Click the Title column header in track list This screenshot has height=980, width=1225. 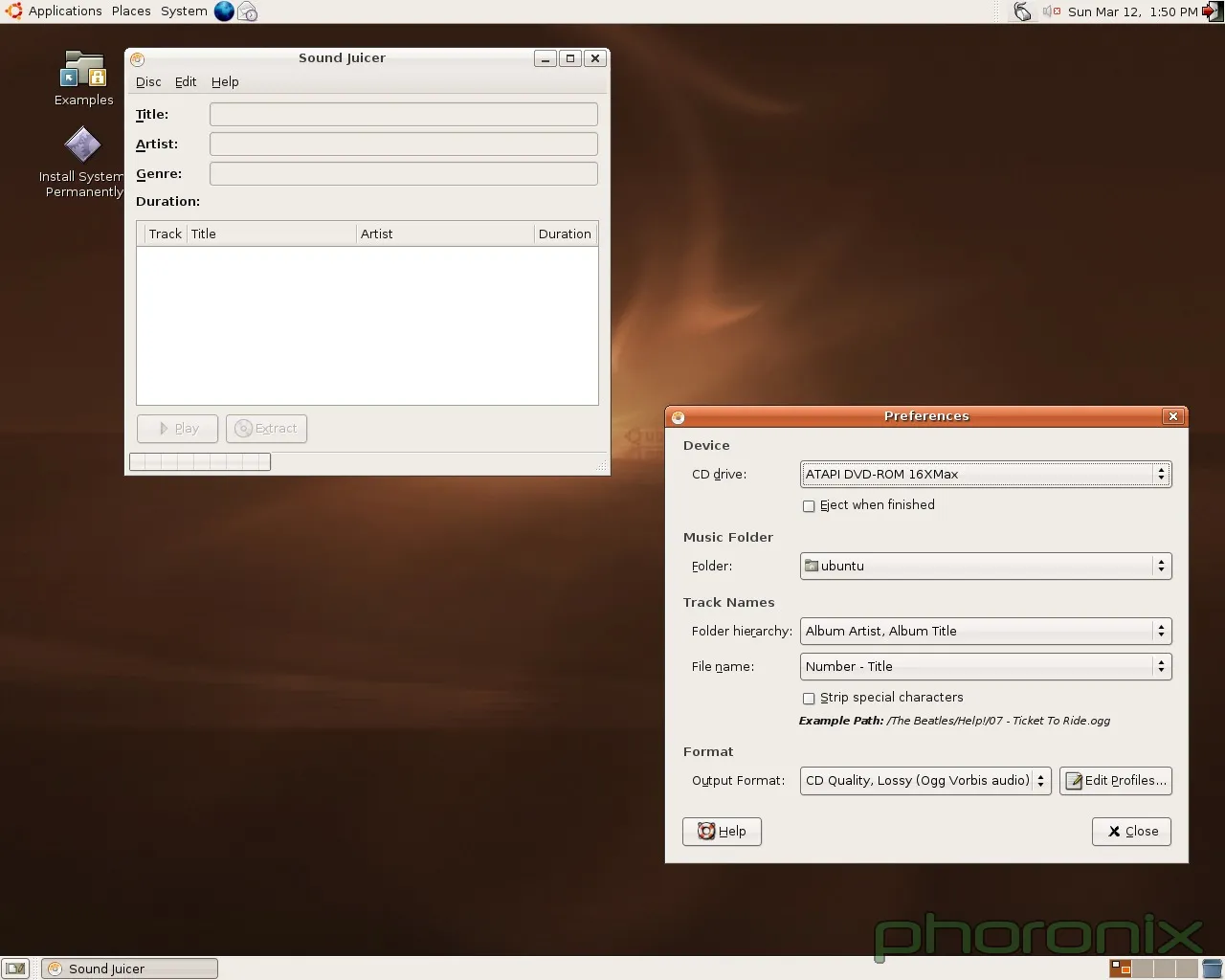click(x=270, y=234)
